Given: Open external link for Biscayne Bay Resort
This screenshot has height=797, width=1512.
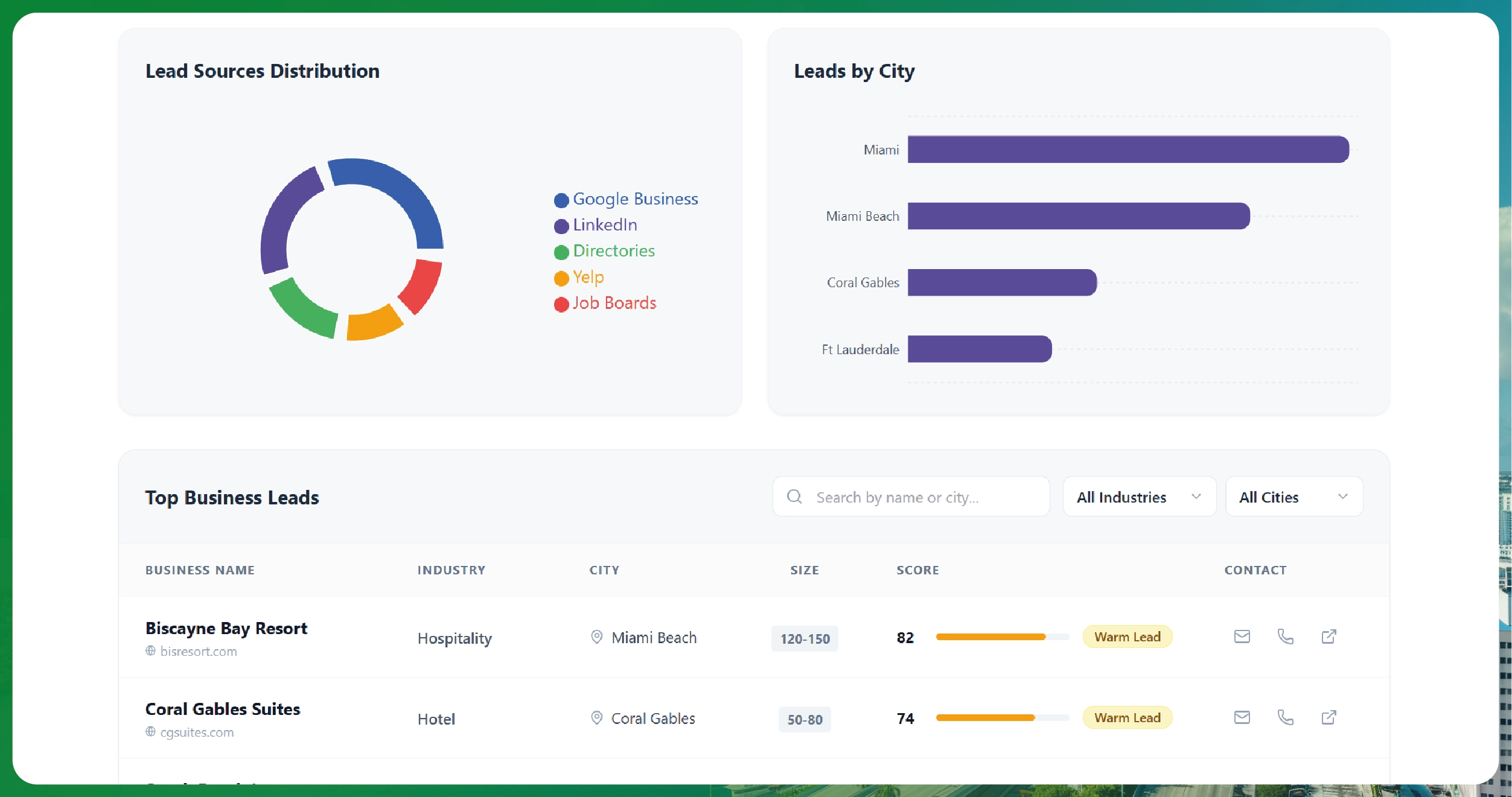Looking at the screenshot, I should 1329,637.
